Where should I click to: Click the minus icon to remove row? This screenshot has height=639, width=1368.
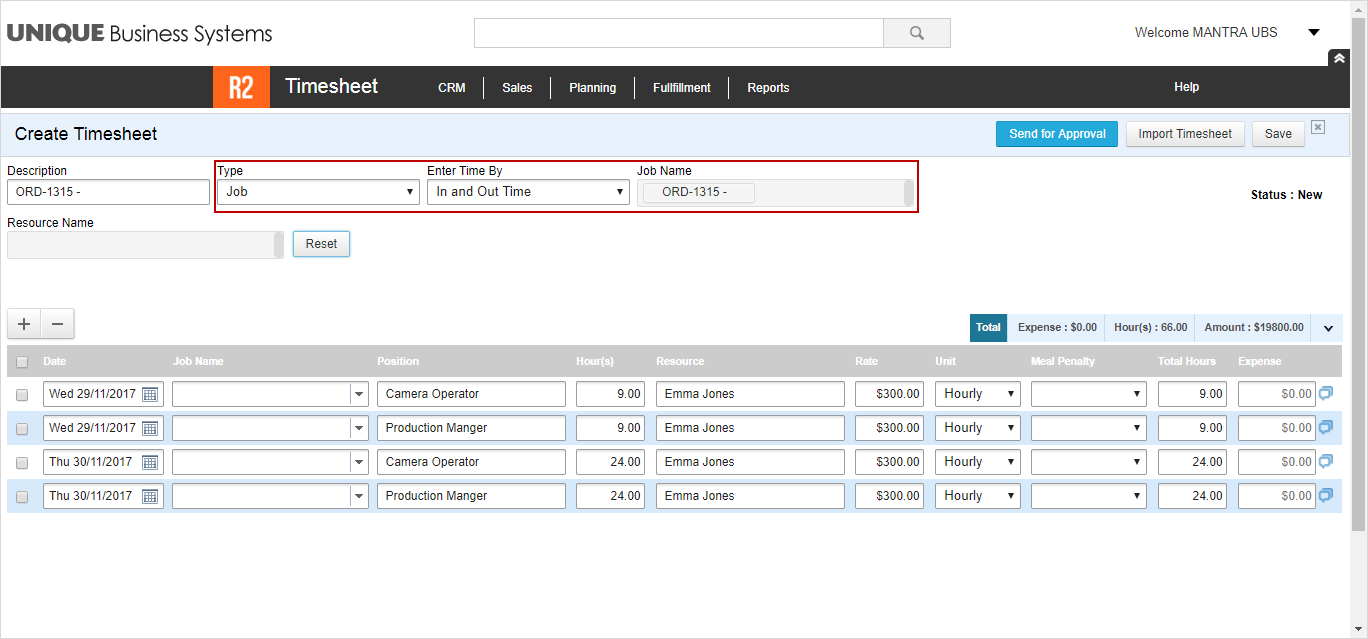pos(57,324)
